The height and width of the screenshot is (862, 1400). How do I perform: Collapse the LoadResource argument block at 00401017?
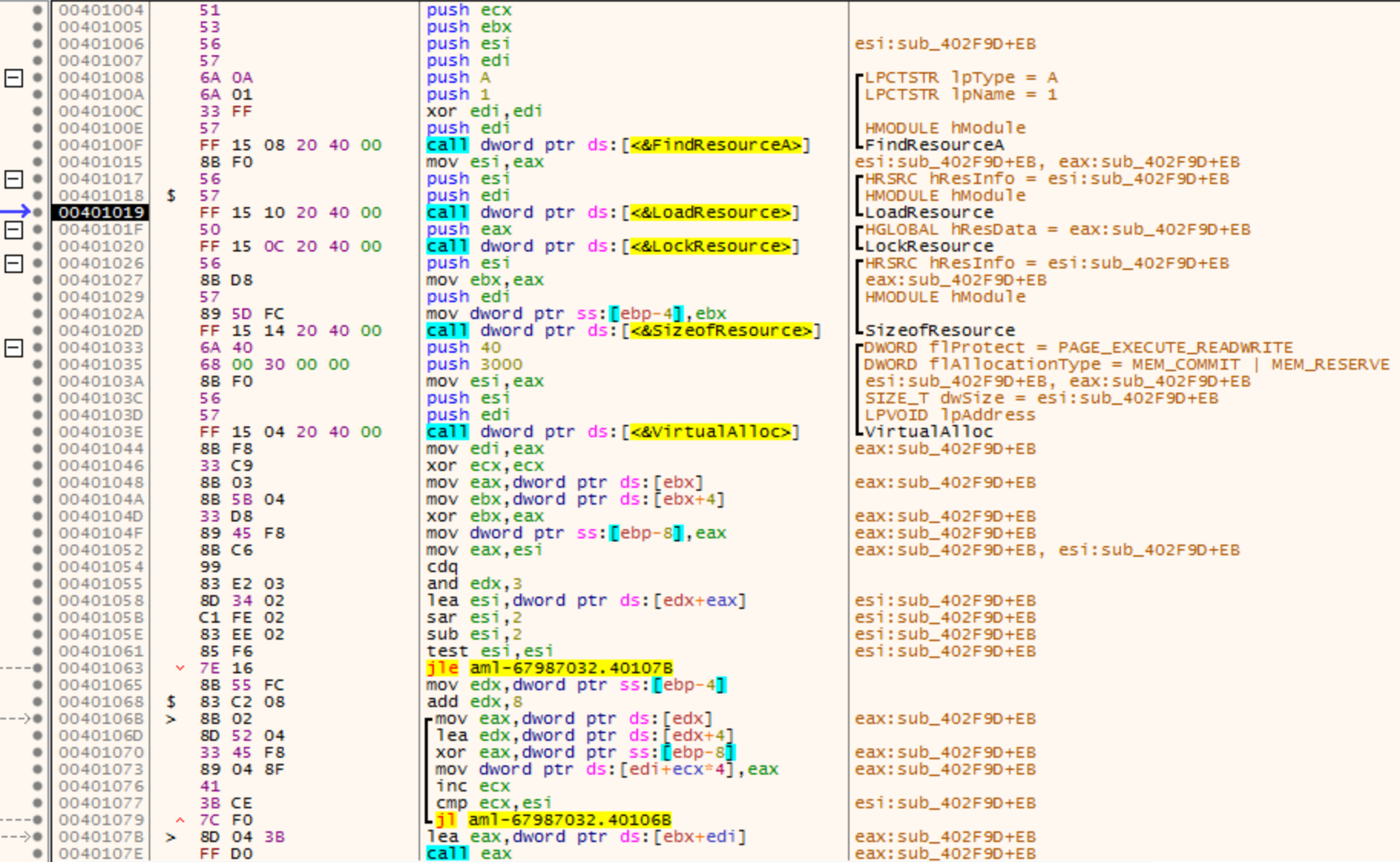14,179
